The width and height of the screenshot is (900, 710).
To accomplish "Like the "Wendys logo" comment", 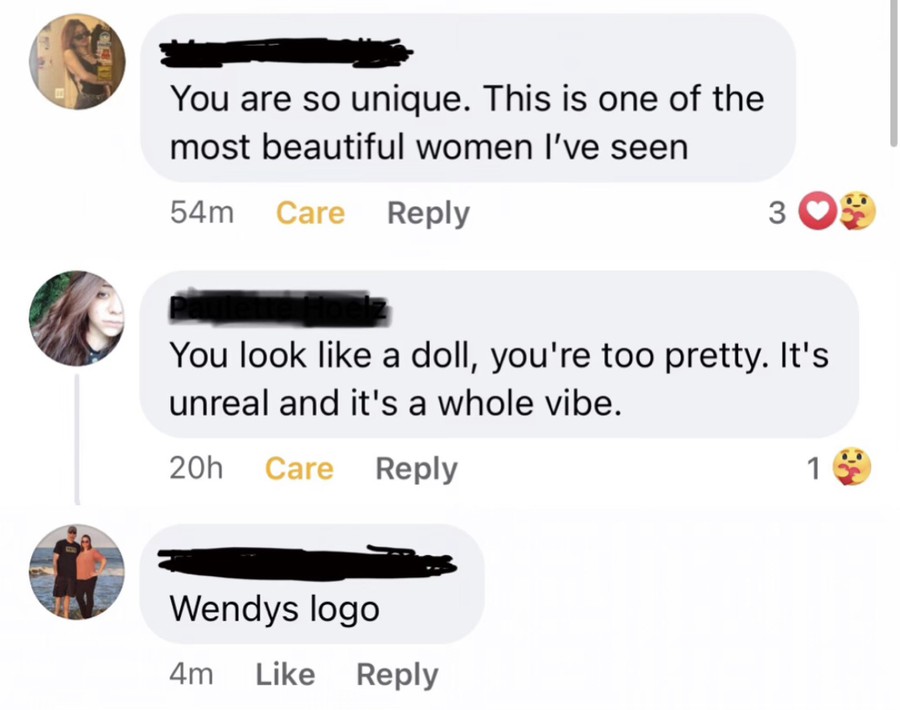I will click(285, 675).
